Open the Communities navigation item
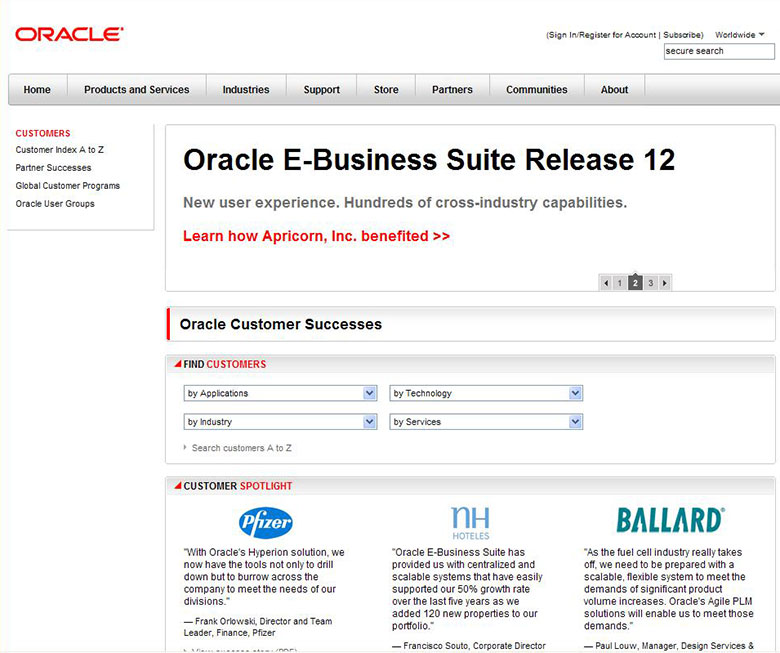The width and height of the screenshot is (780, 653). pyautogui.click(x=536, y=90)
